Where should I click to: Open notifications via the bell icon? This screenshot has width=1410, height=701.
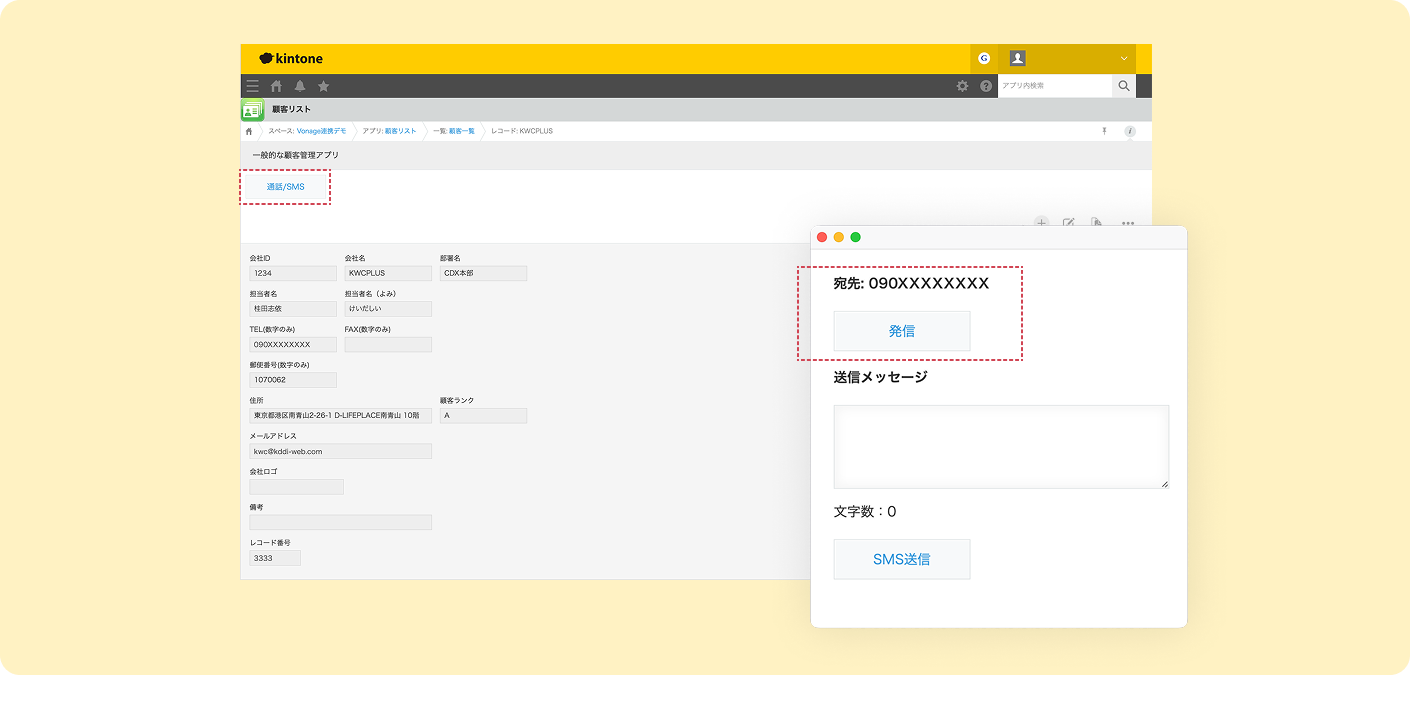(300, 86)
